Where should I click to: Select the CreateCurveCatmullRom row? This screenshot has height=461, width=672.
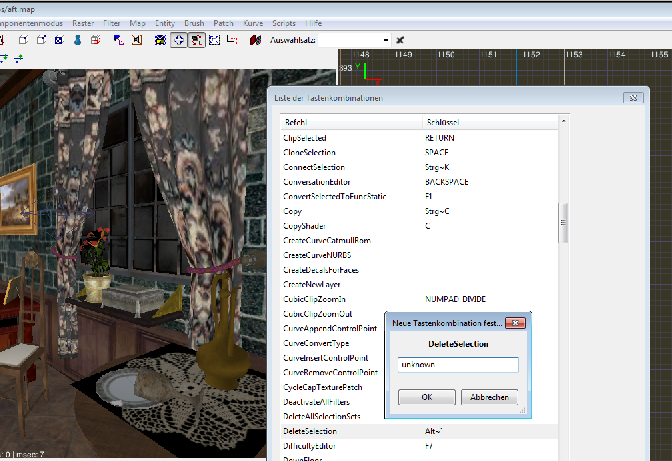tap(419, 240)
